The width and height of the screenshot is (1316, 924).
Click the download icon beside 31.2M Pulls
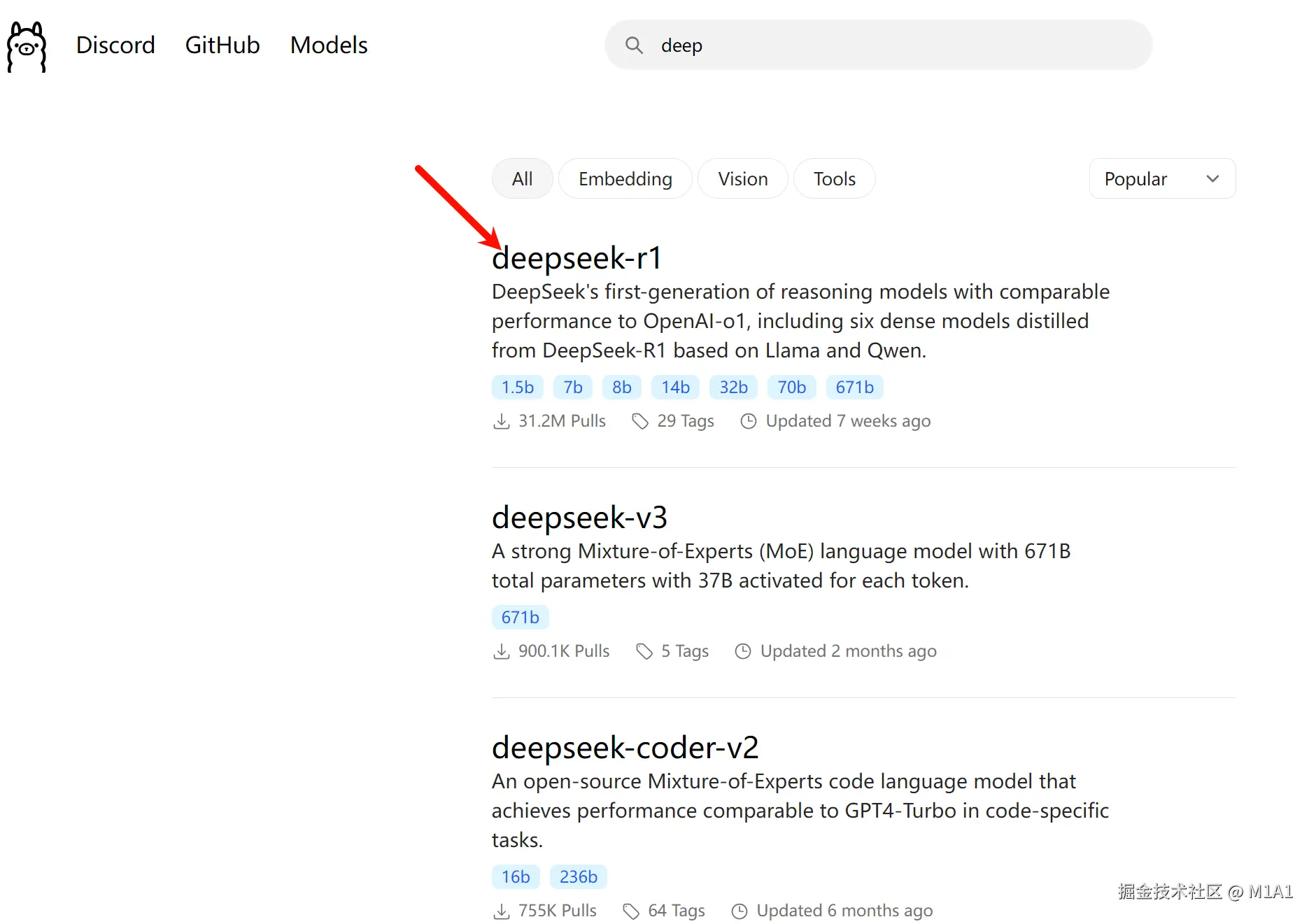[502, 421]
